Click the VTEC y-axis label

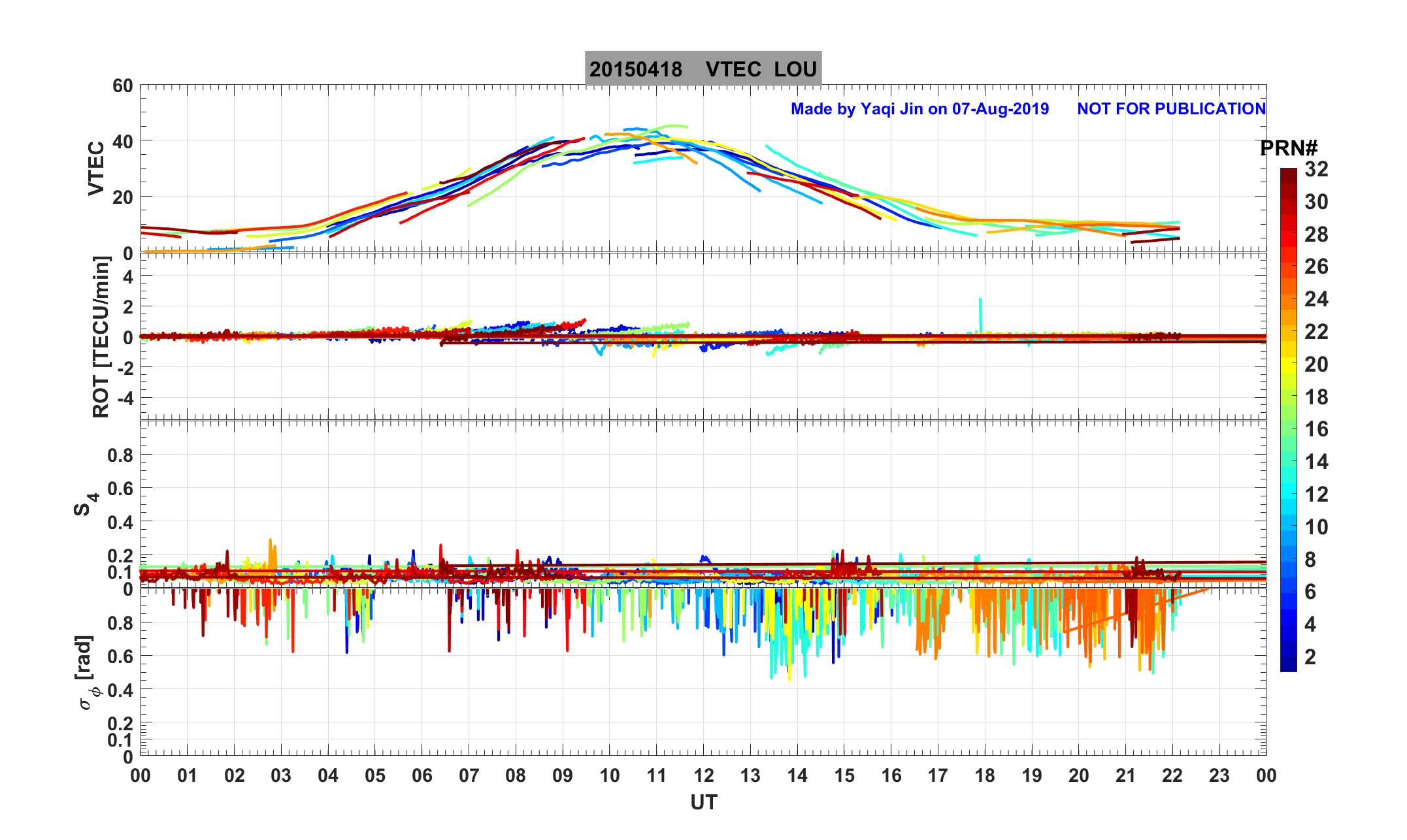[x=96, y=169]
